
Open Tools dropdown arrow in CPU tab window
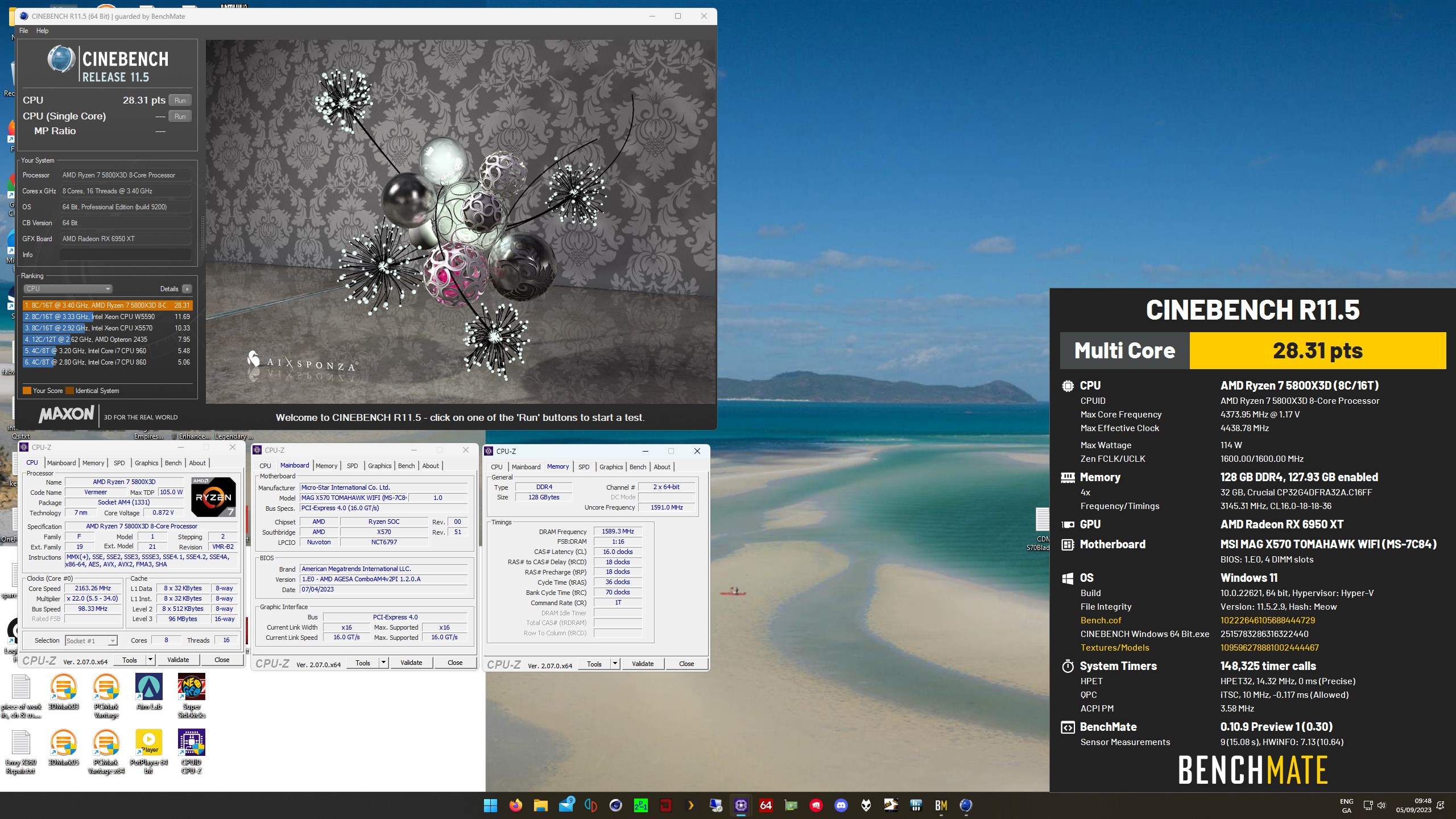[x=150, y=660]
